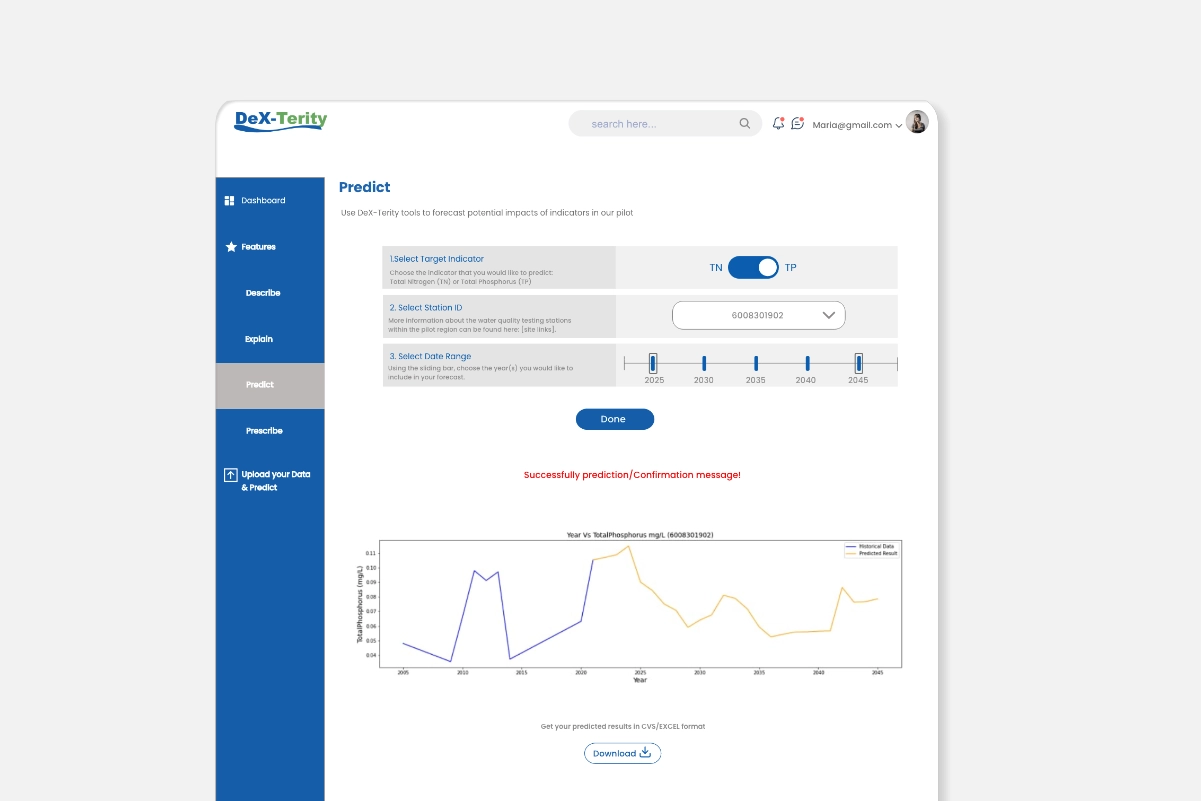Click the '2. Select Station ID' heading
The image size is (1201, 801).
[x=426, y=308]
